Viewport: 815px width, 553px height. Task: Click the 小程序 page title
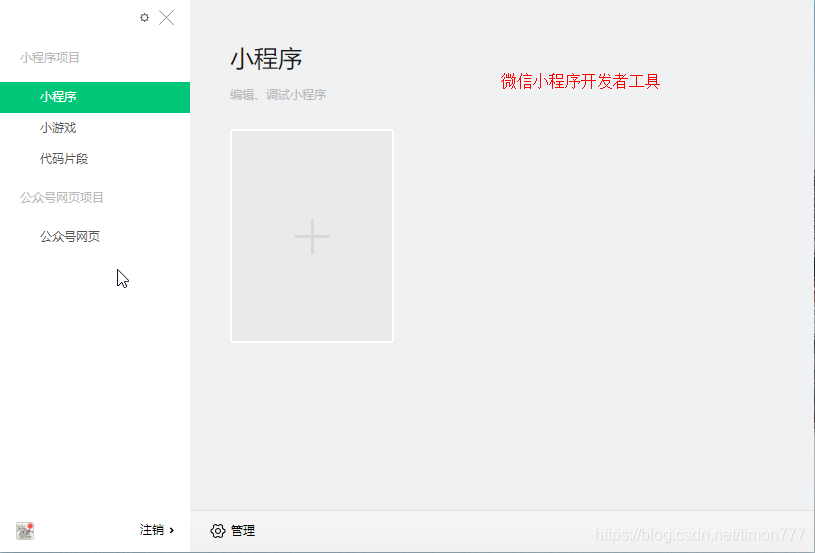click(x=266, y=59)
